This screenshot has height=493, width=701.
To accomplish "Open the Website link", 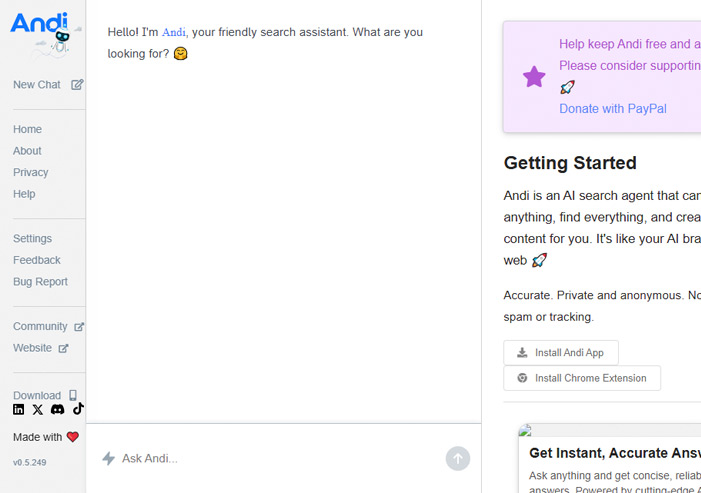I will (x=32, y=348).
